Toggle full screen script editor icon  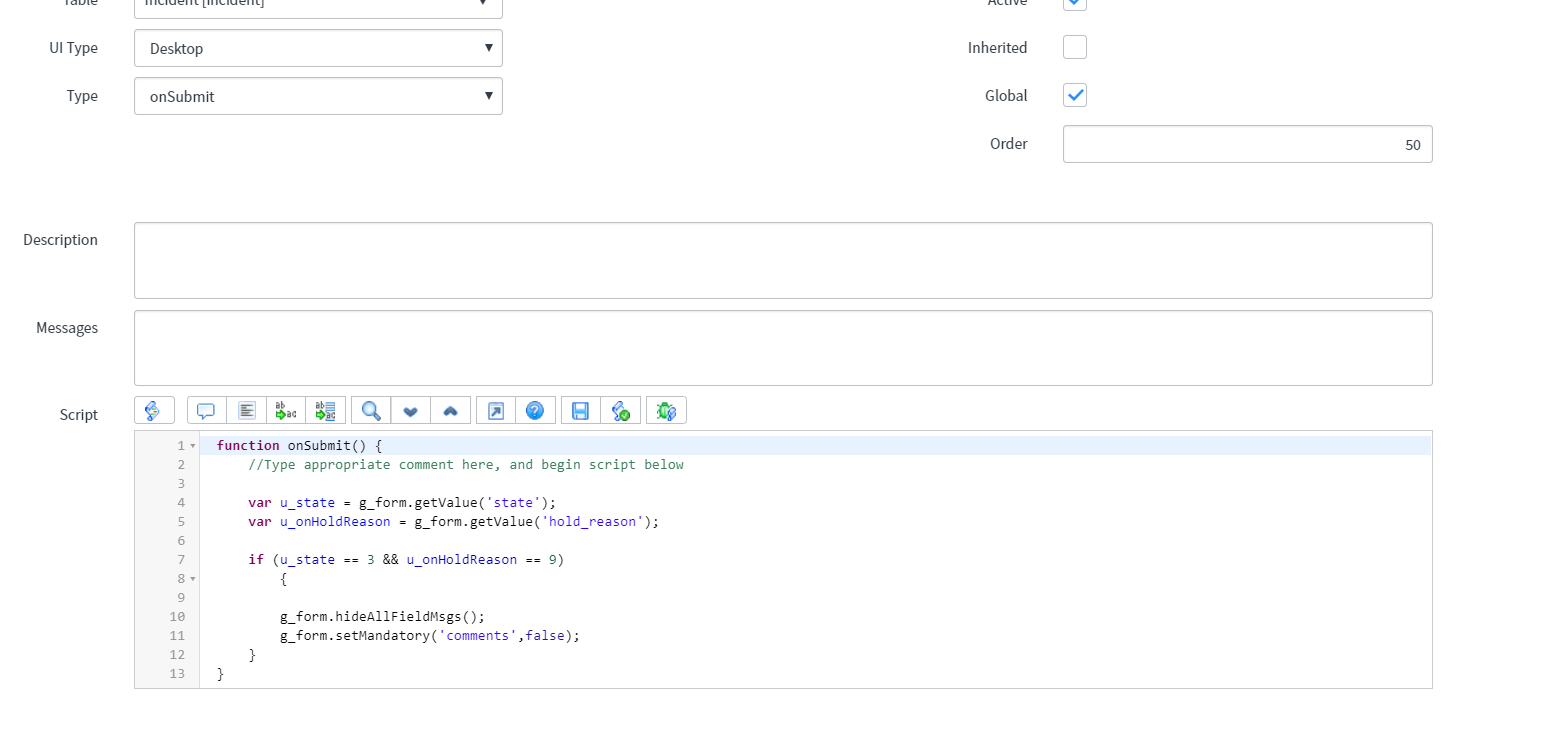[x=495, y=410]
